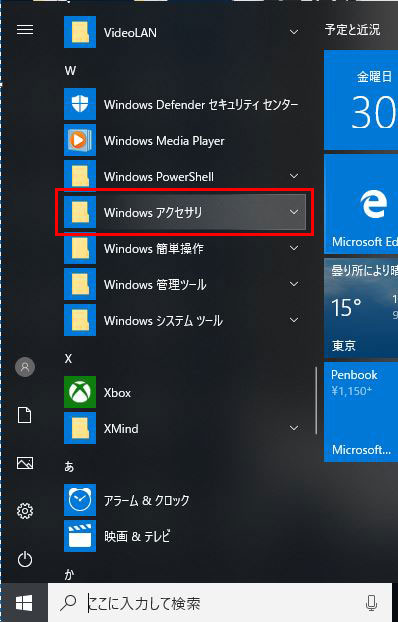Expand the Windows 簡単操作 chevron
The width and height of the screenshot is (398, 622).
(294, 248)
